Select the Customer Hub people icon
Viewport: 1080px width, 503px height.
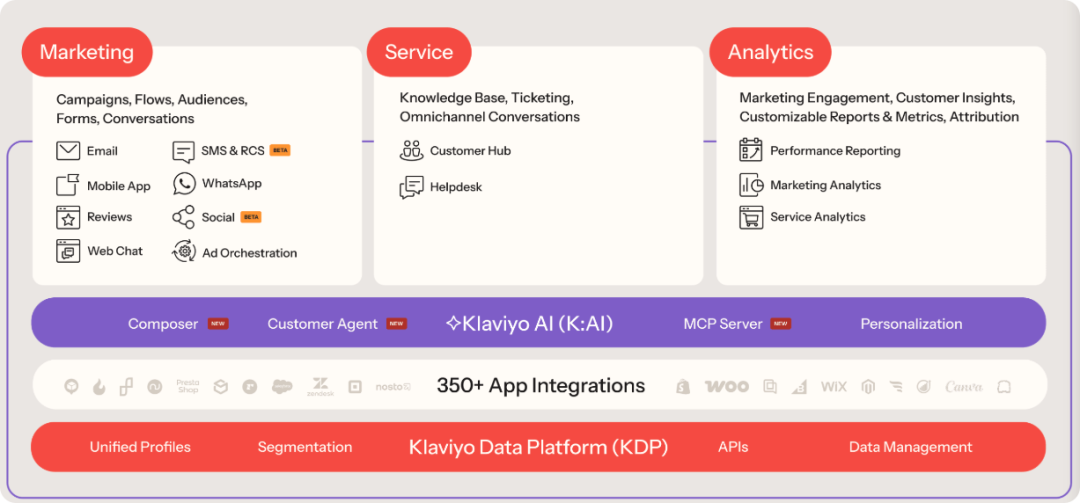click(x=411, y=150)
